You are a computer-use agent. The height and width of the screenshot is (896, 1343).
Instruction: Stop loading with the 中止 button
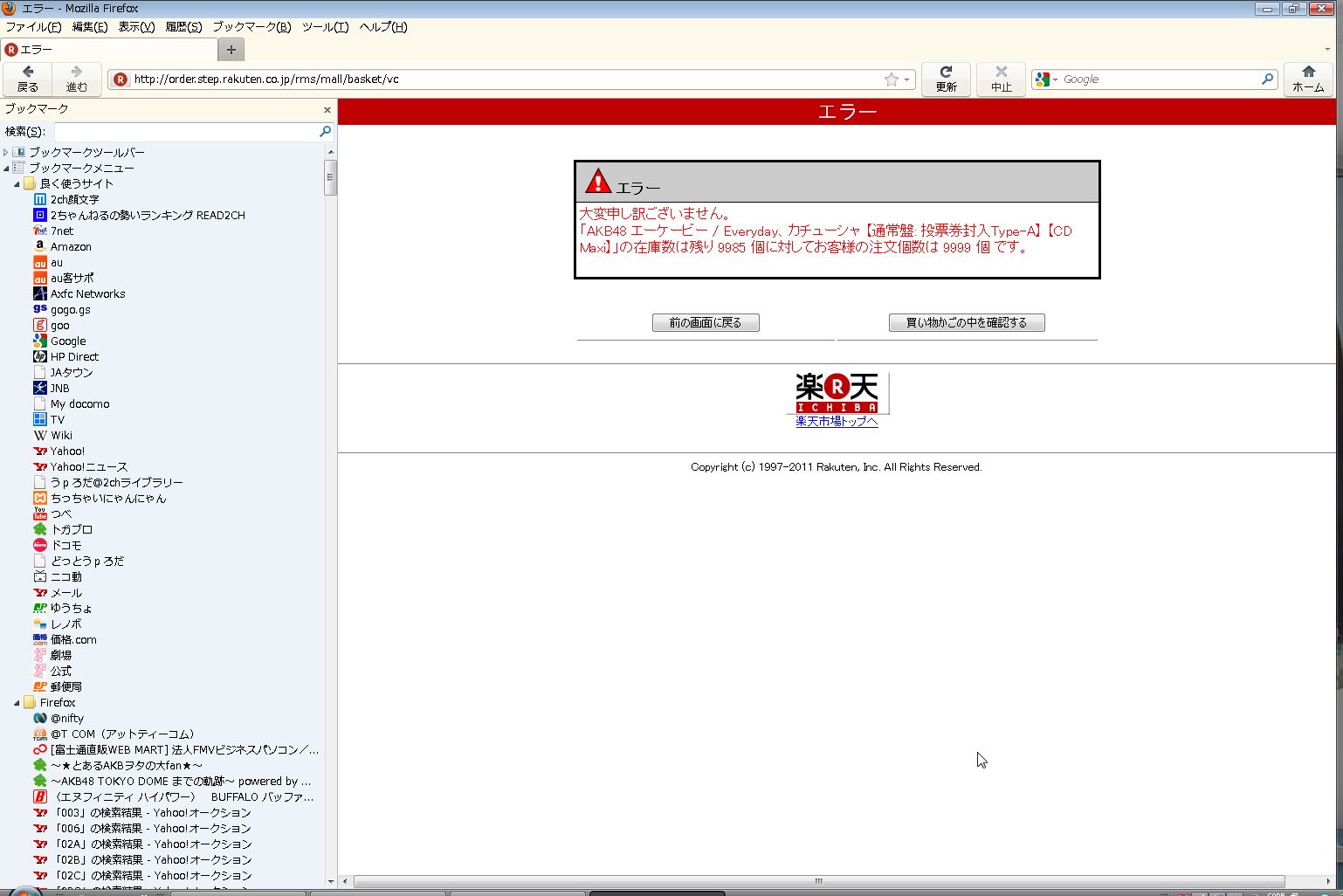pos(1001,79)
